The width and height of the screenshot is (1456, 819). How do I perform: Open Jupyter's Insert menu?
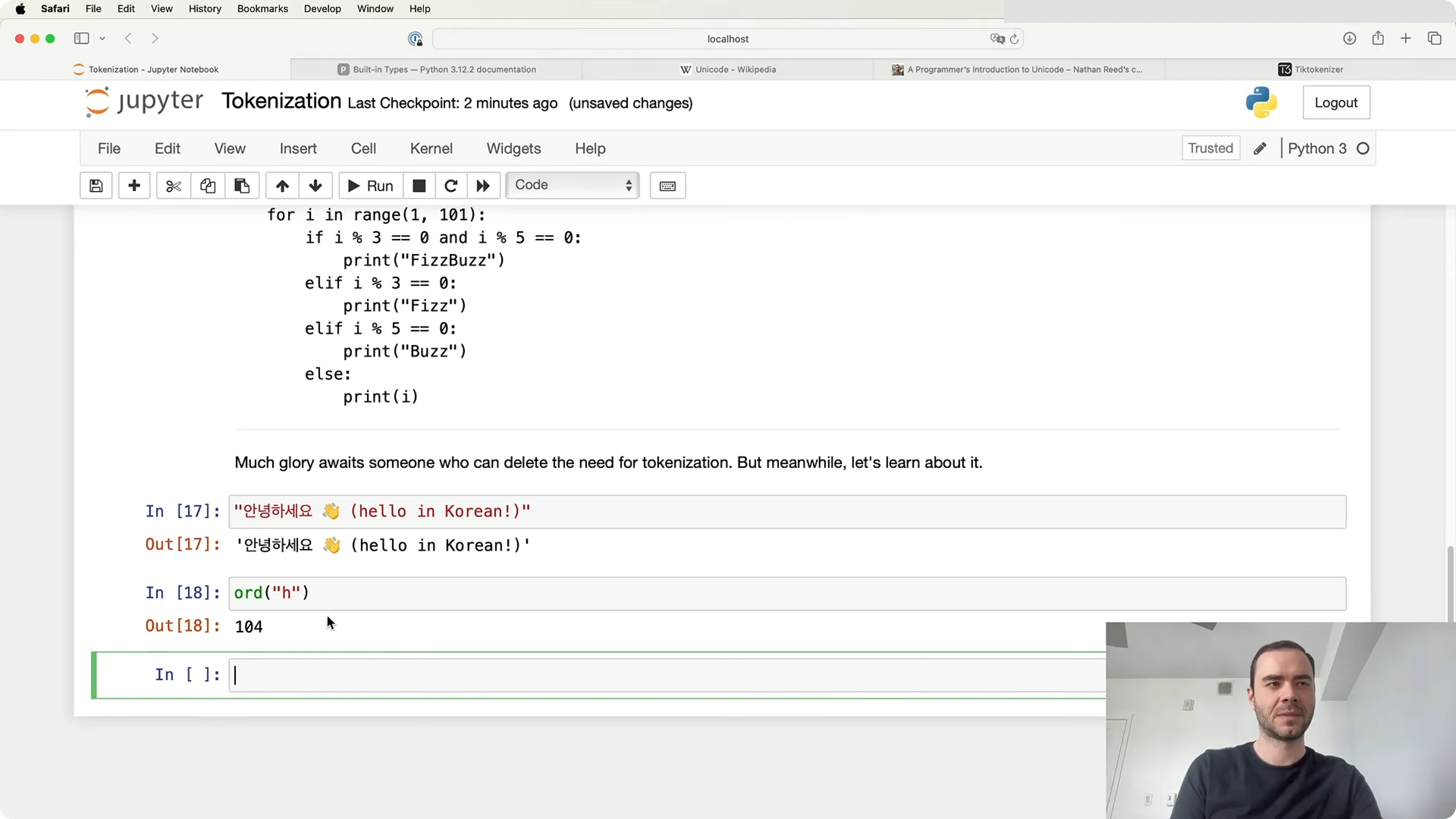click(298, 148)
